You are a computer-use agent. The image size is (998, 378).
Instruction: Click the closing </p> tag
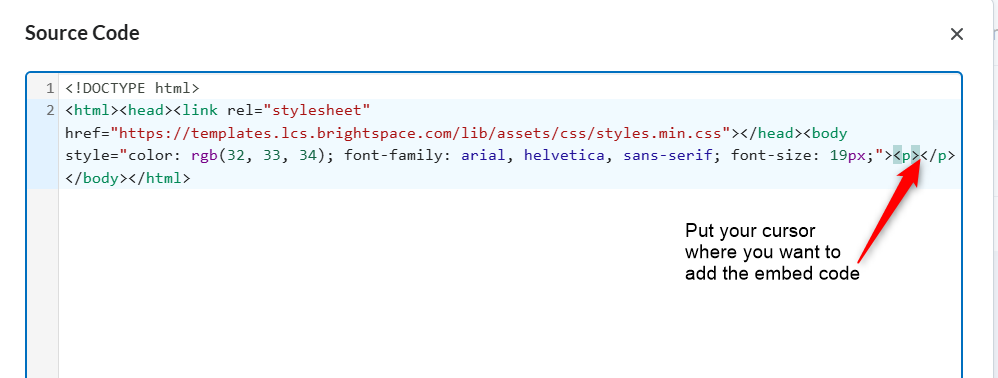pyautogui.click(x=938, y=157)
